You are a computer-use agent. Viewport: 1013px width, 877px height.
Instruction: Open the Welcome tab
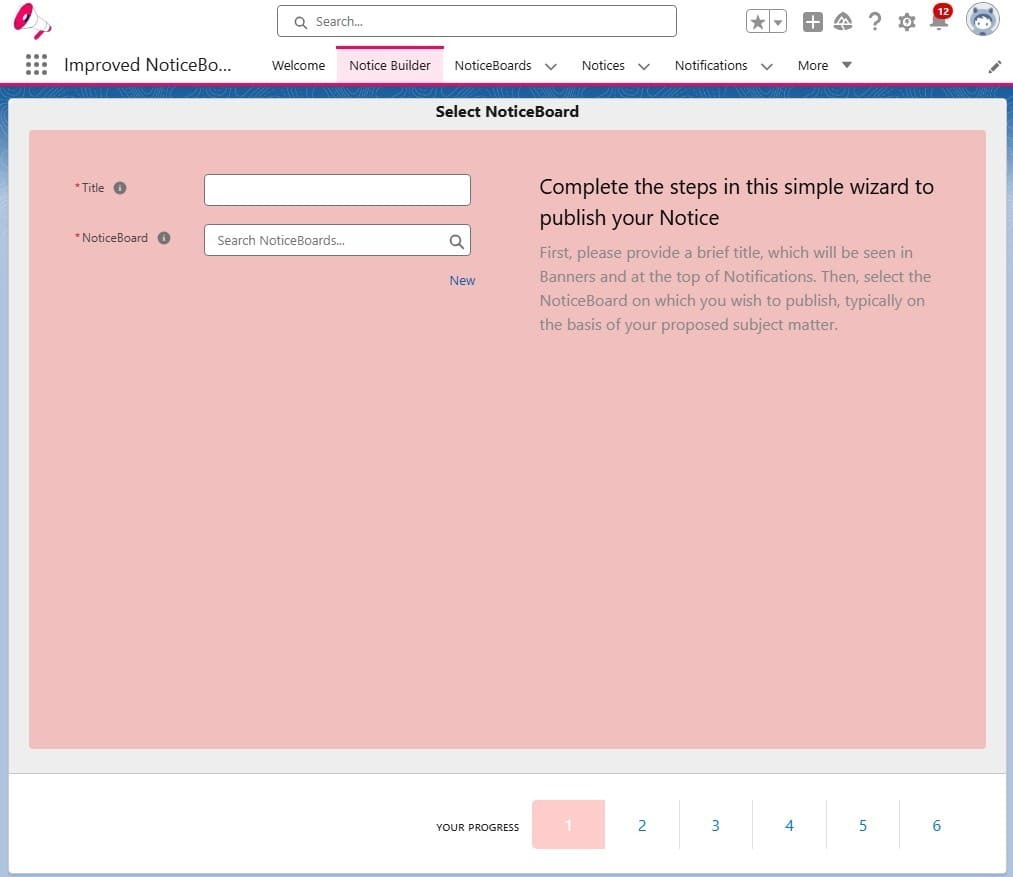pos(298,65)
